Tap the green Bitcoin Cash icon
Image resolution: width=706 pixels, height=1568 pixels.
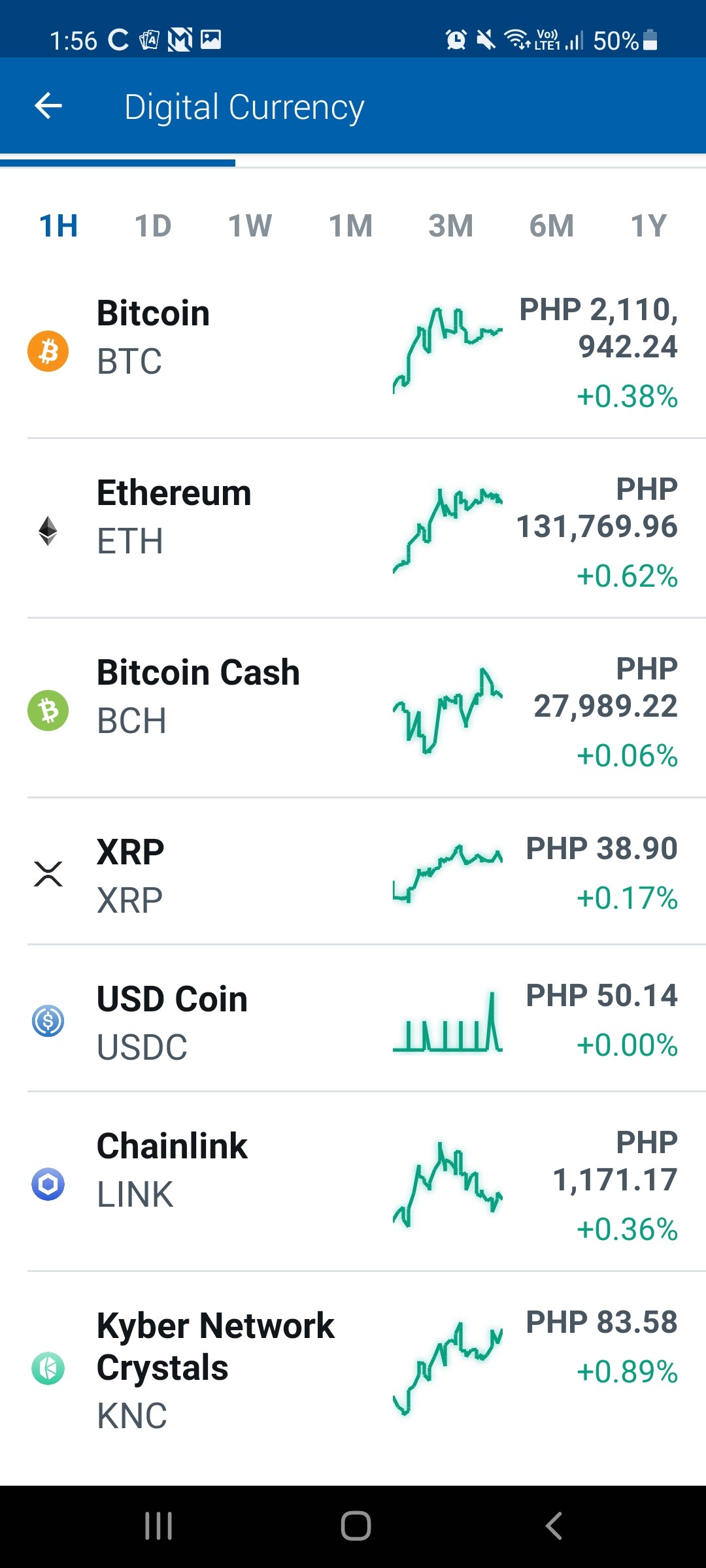pyautogui.click(x=48, y=711)
